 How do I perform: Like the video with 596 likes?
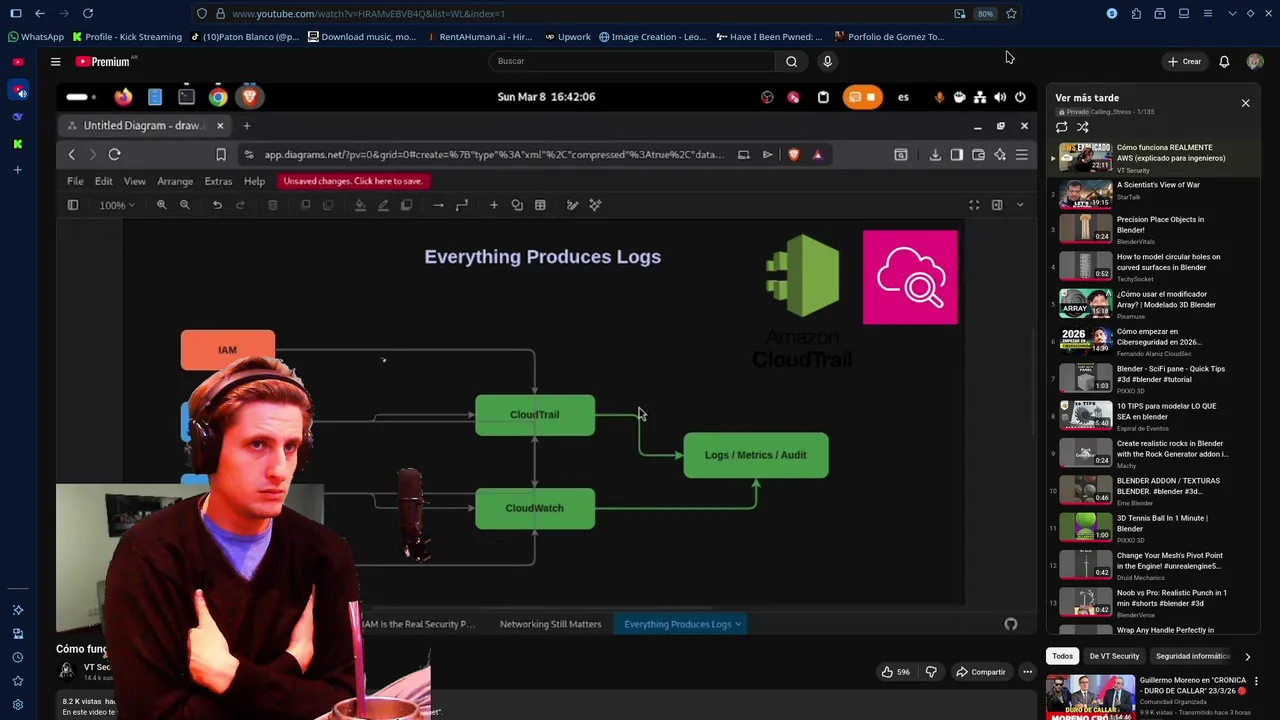pyautogui.click(x=895, y=672)
